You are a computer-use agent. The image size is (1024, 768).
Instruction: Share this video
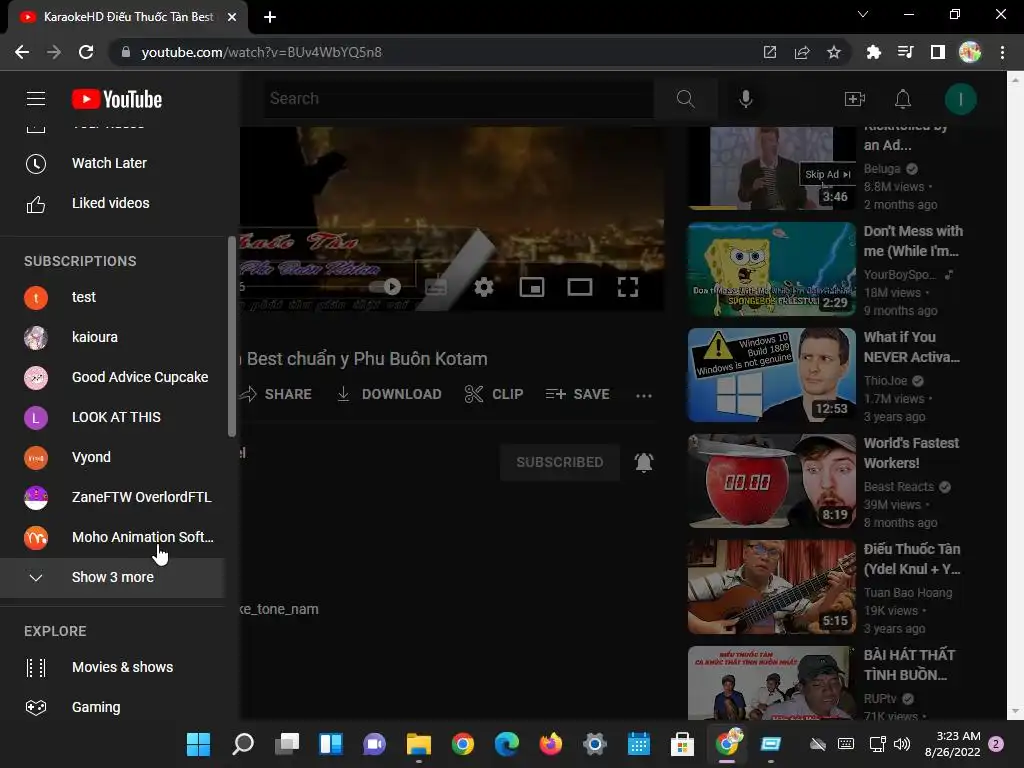click(x=276, y=394)
